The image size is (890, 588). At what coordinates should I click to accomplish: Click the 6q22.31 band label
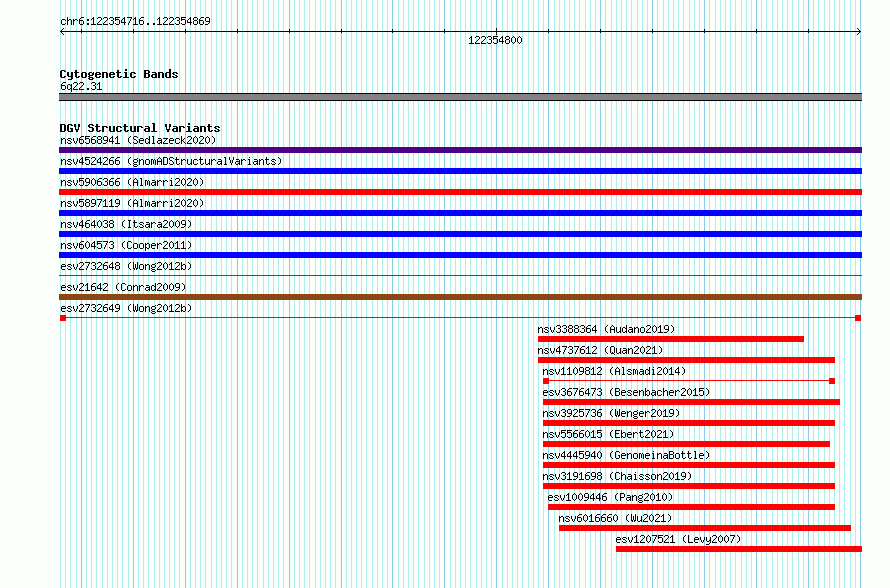pos(81,86)
